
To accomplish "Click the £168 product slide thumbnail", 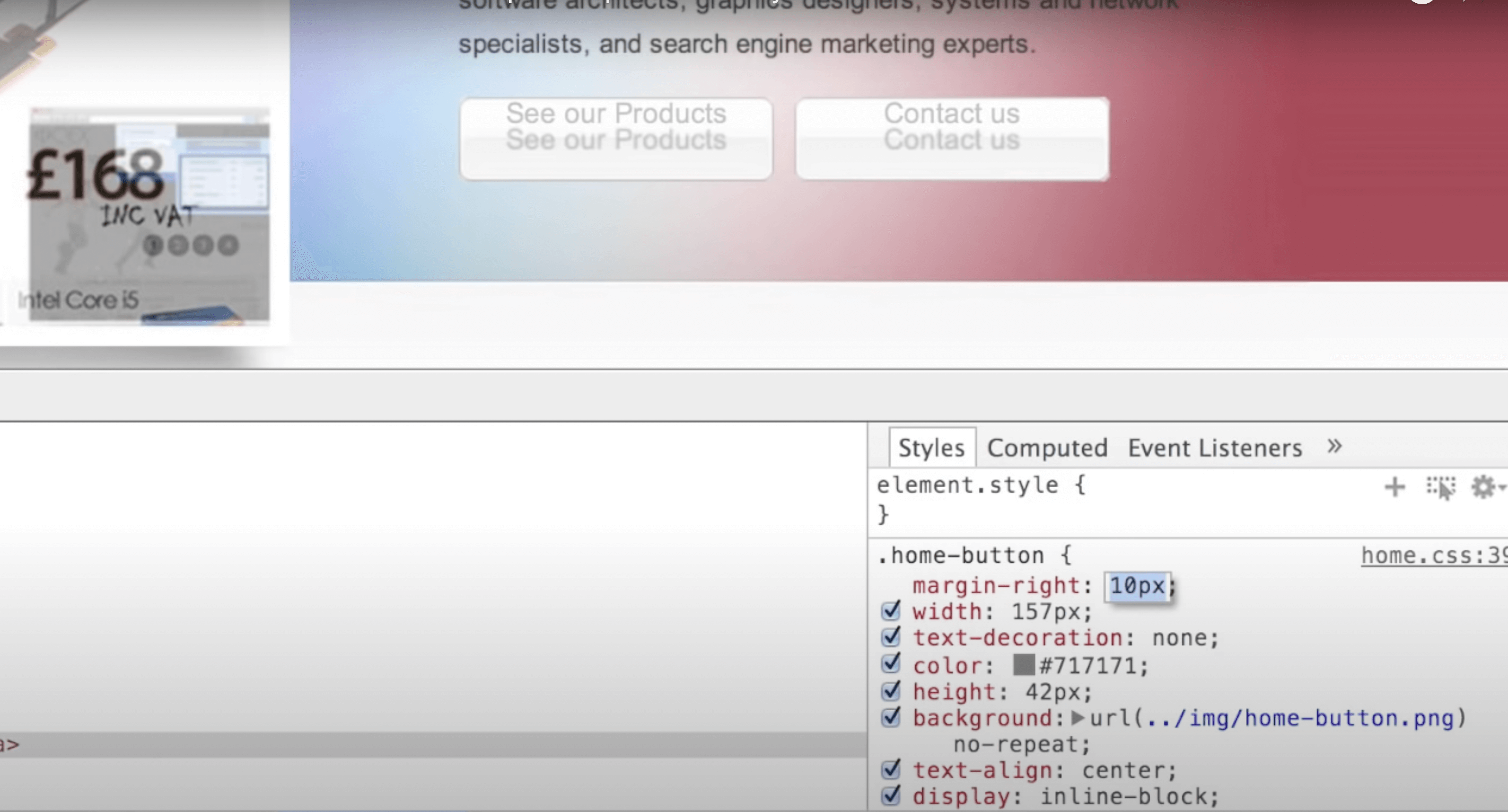I will [x=150, y=215].
